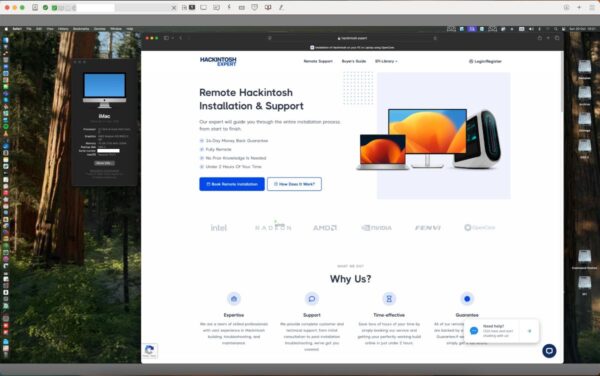
Task: Click the Support chat-bubble feature icon
Action: point(312,299)
